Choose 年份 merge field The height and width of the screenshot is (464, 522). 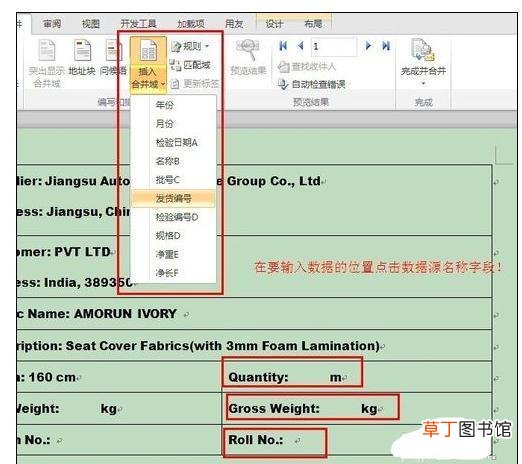pyautogui.click(x=173, y=105)
